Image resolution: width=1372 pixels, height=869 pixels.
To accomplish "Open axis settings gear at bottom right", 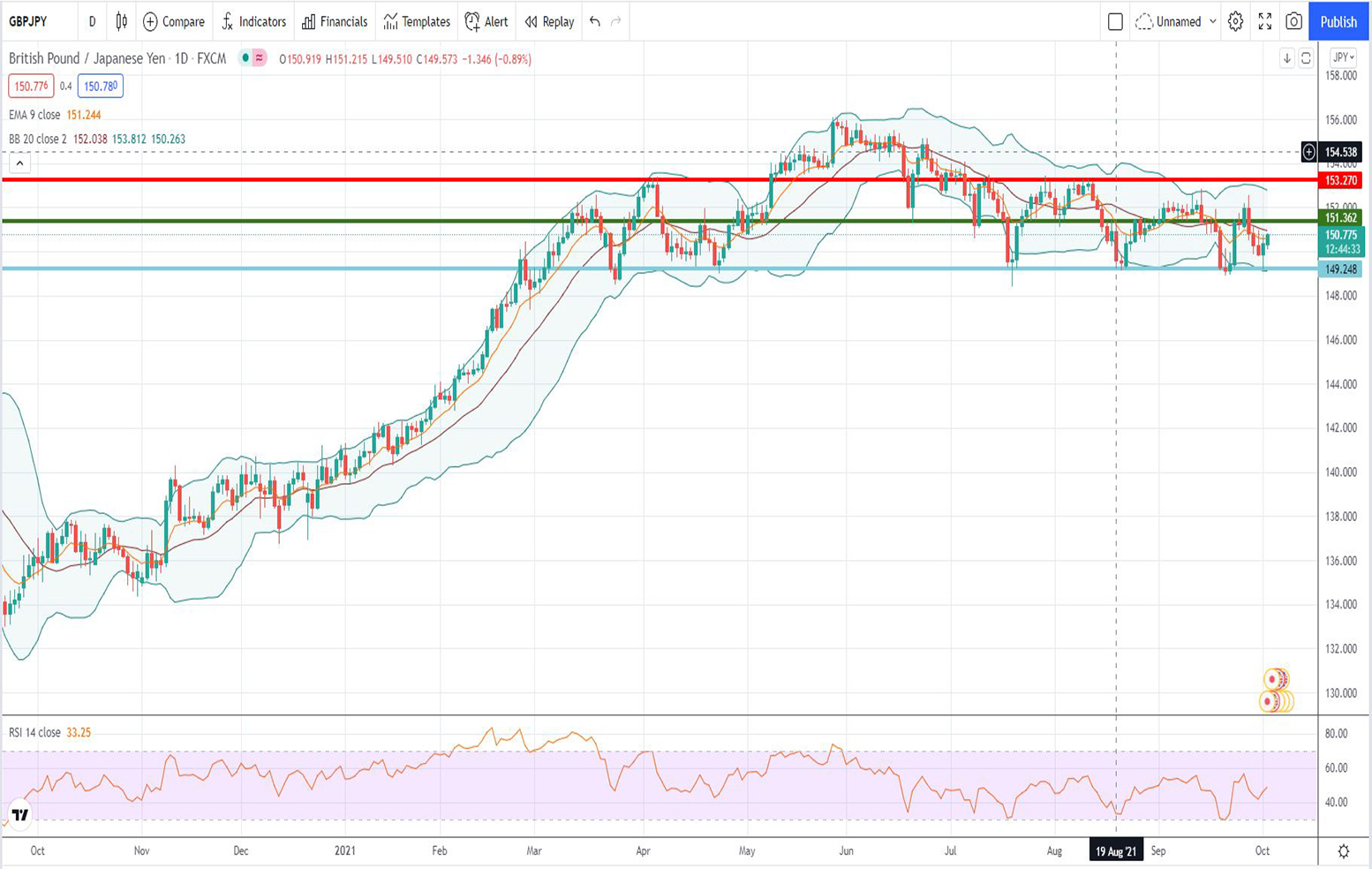I will point(1343,851).
